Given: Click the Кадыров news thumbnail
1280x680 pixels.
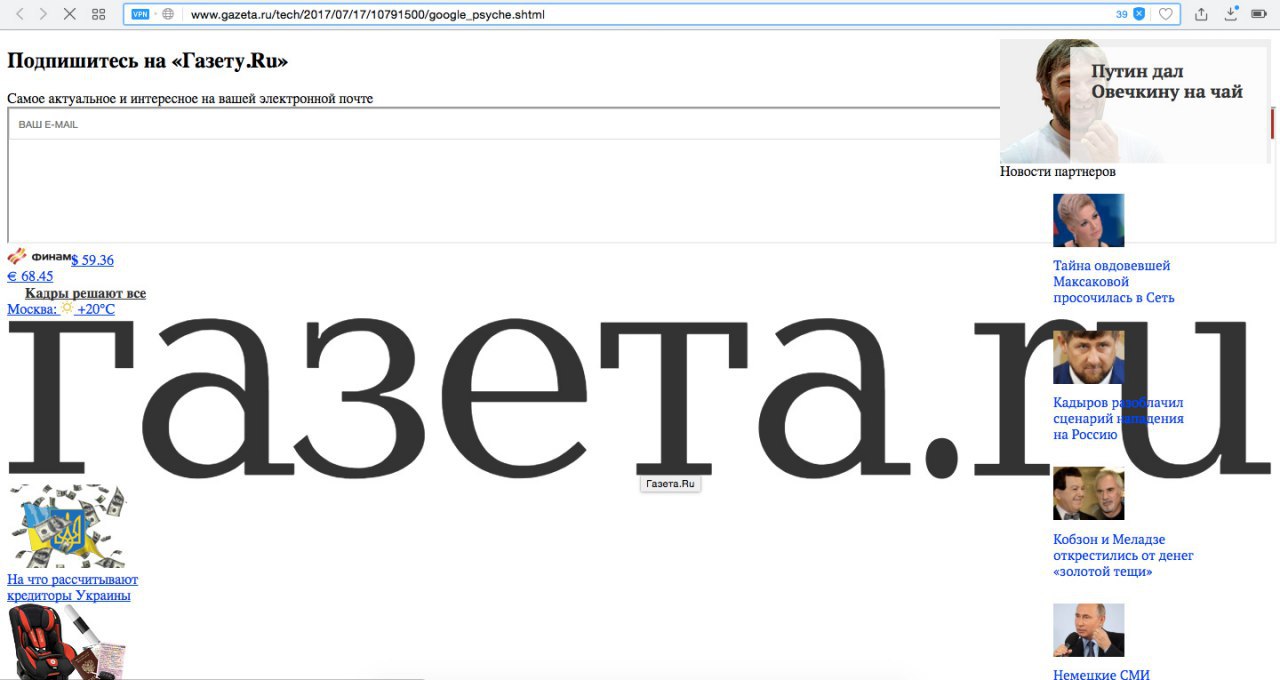Looking at the screenshot, I should coord(1088,357).
